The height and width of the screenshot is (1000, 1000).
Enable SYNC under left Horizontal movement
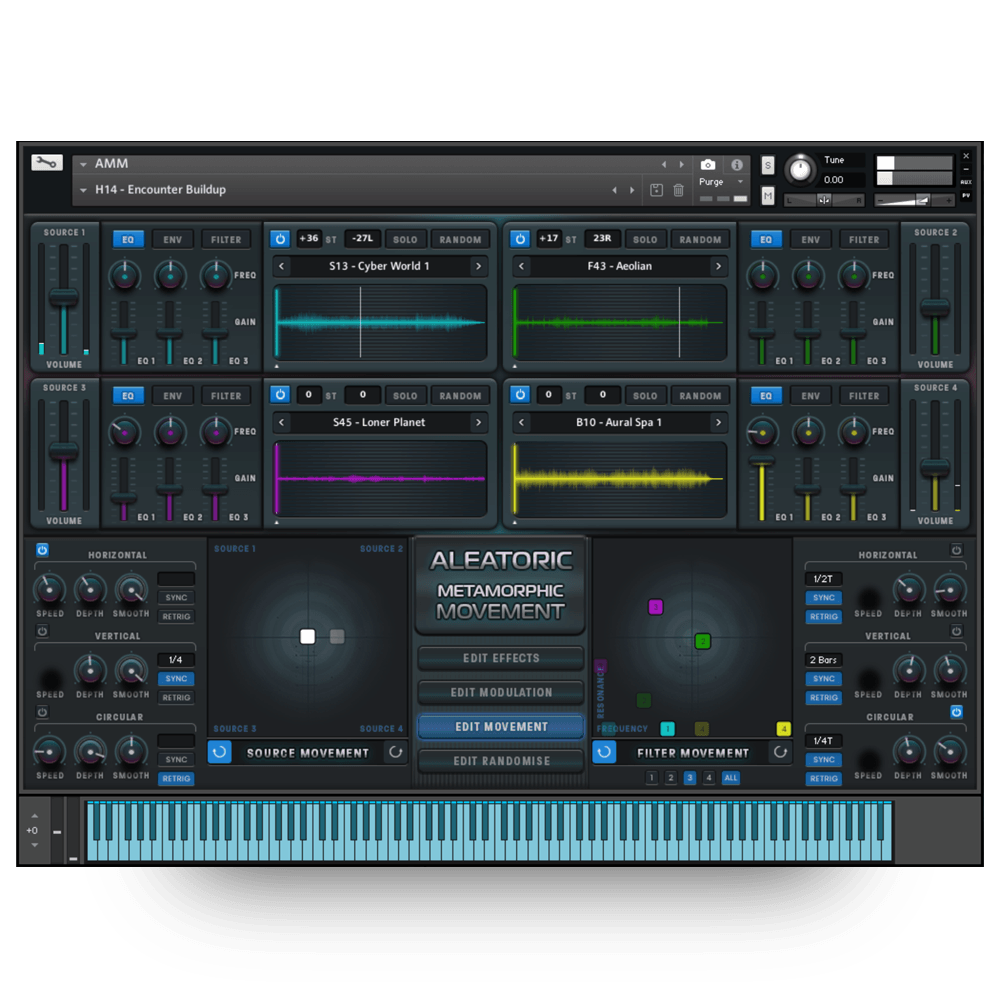pos(176,598)
